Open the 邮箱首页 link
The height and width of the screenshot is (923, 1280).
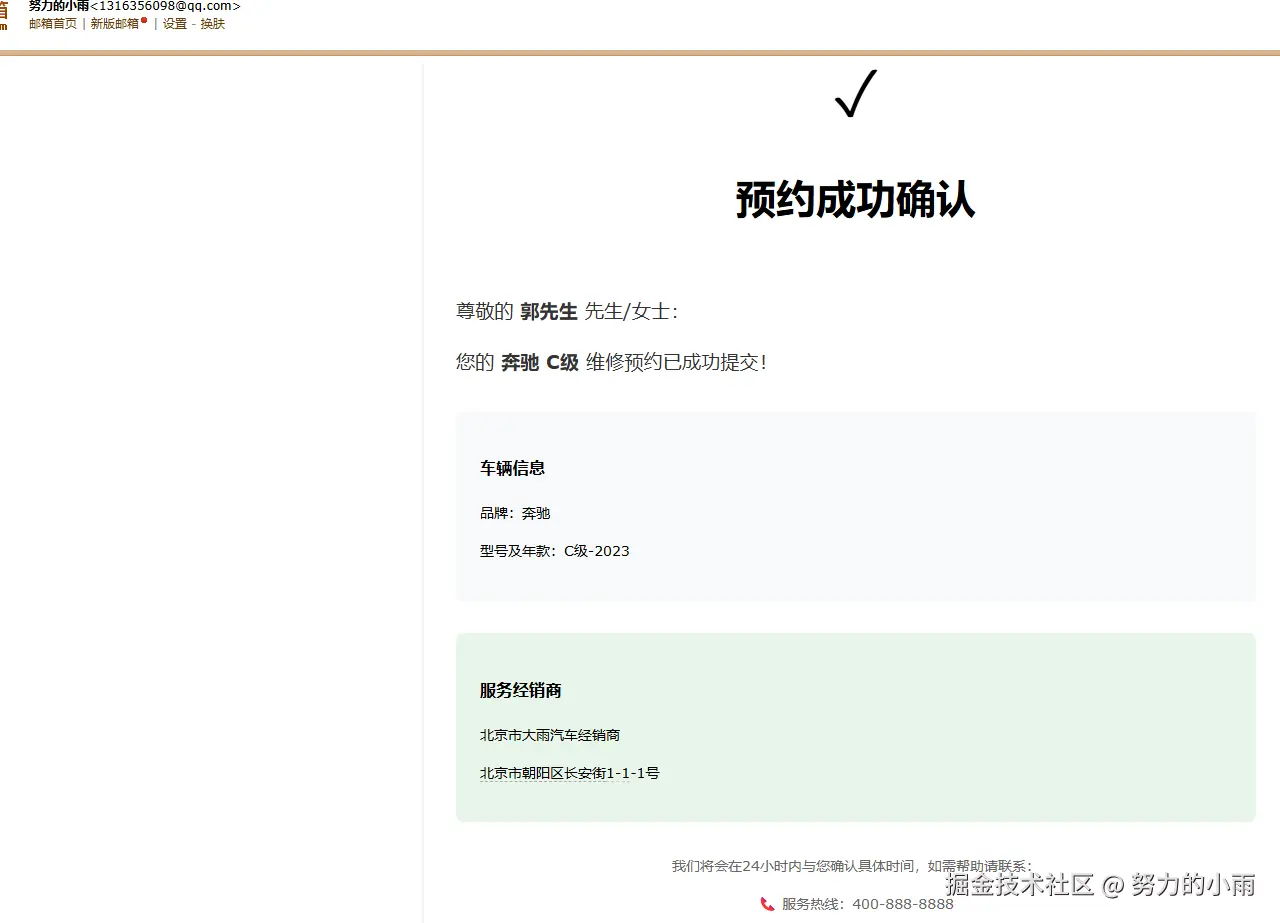click(53, 24)
